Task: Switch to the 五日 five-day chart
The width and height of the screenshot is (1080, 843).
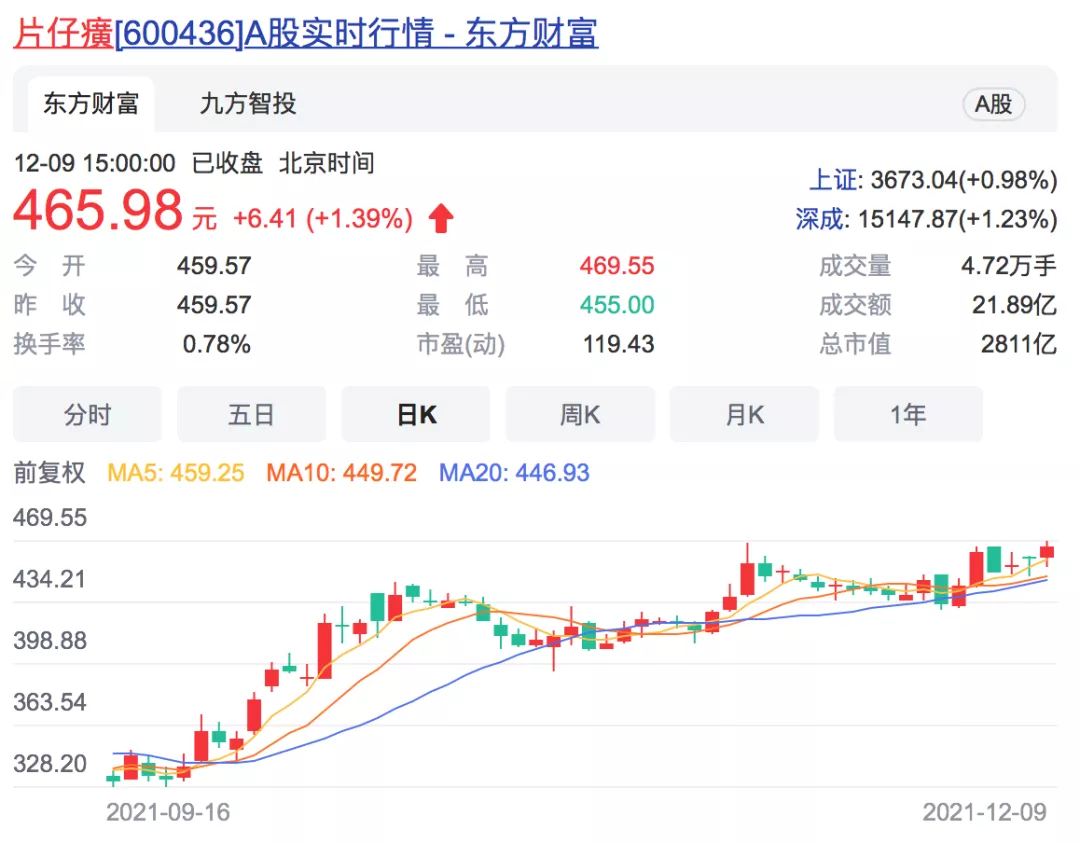Action: 251,414
